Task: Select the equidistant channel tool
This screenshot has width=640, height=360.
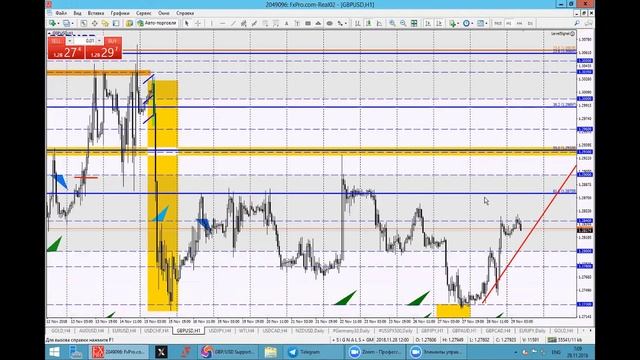Action: [244, 23]
